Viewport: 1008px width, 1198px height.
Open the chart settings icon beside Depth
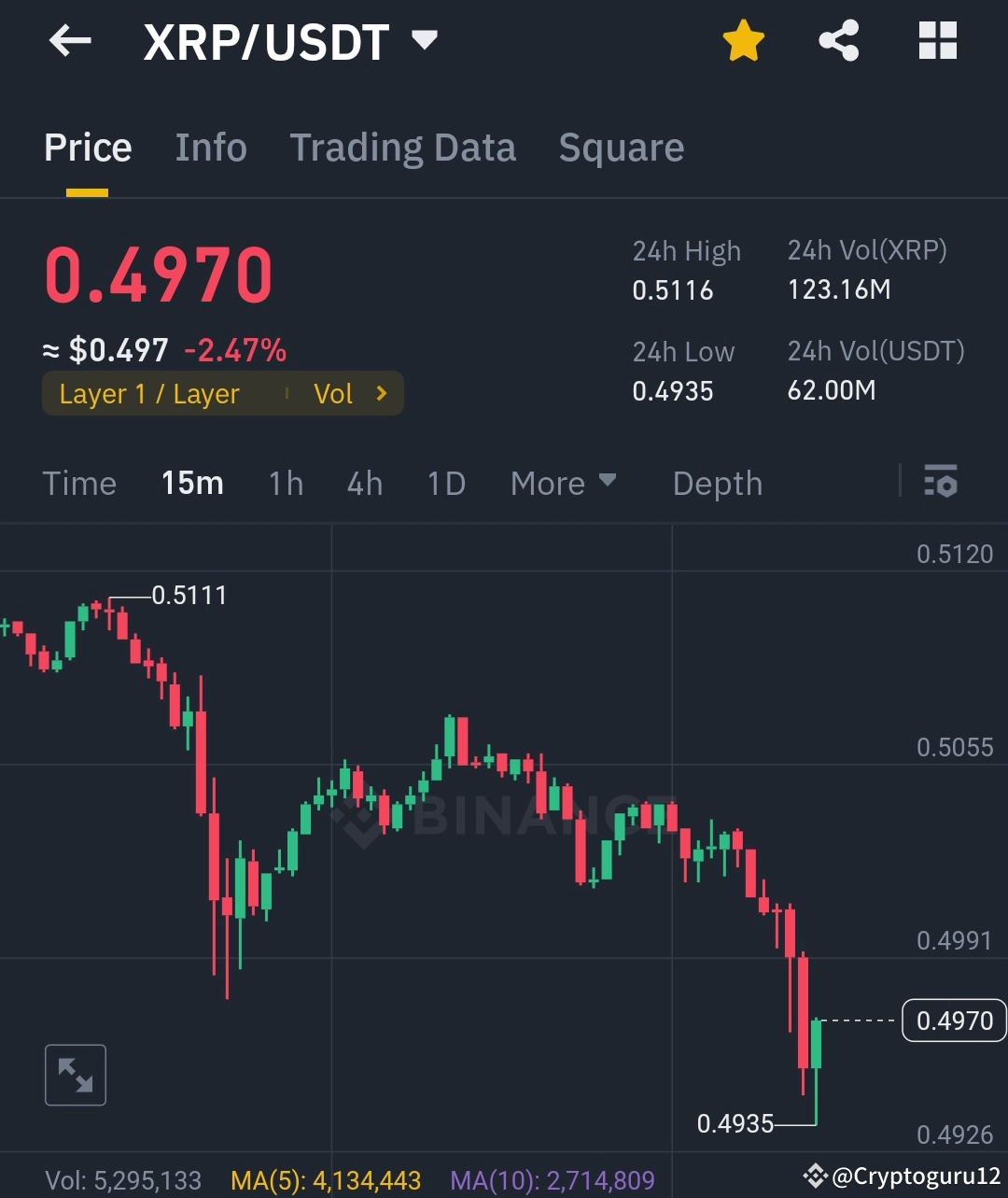[x=941, y=483]
